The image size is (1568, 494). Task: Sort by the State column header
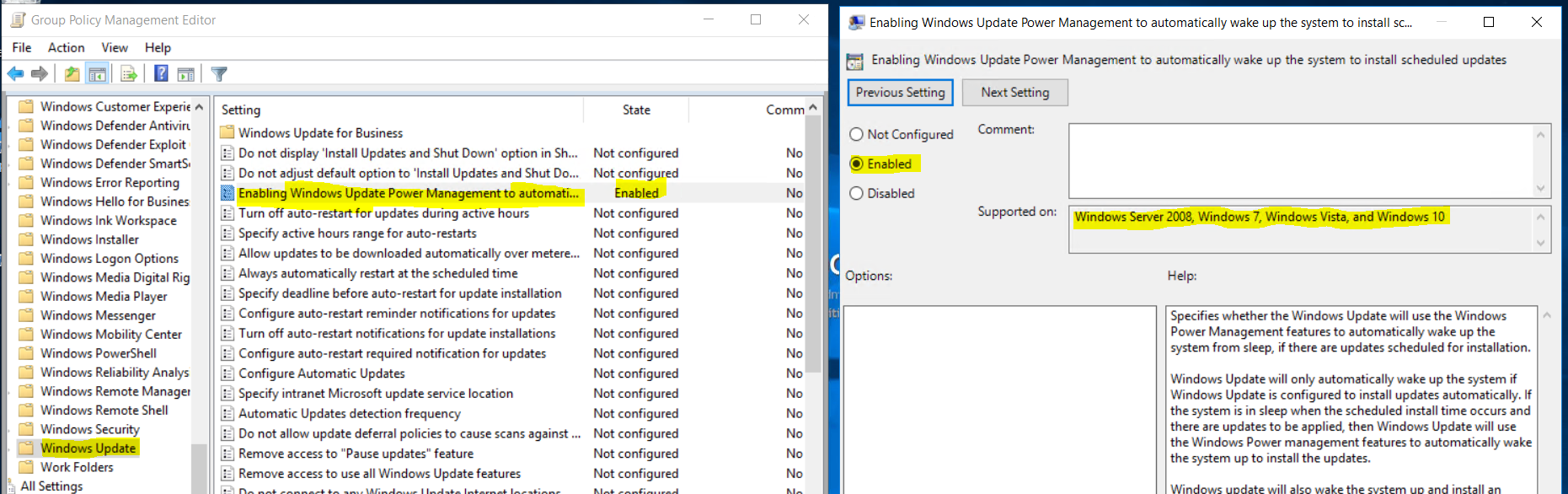[x=636, y=110]
